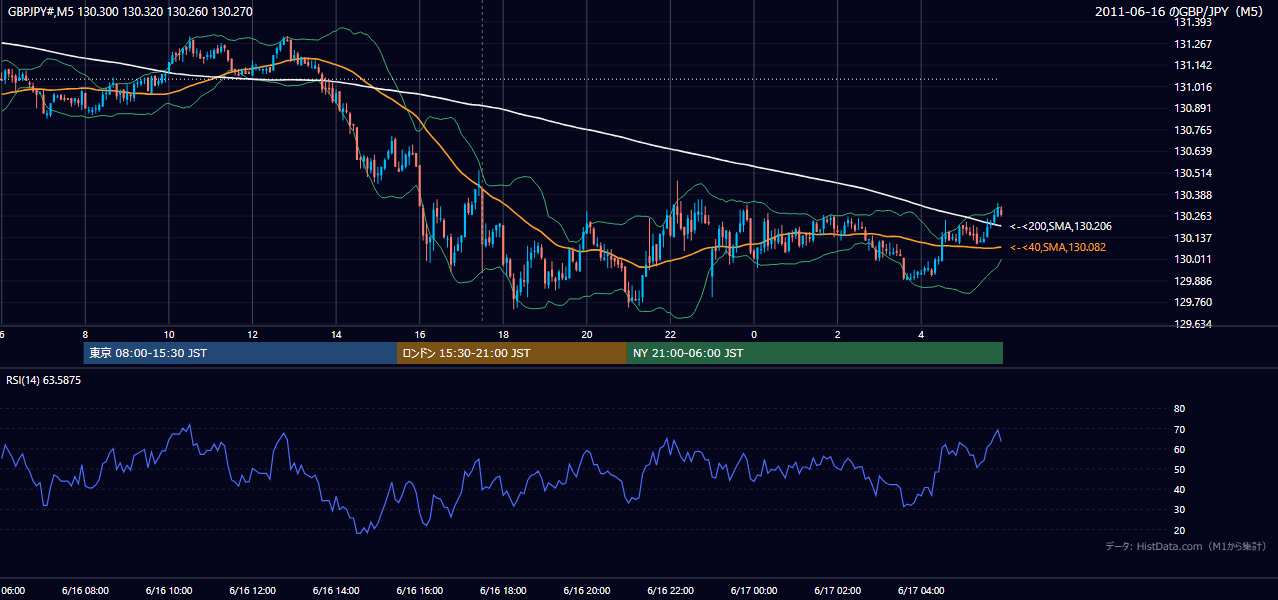This screenshot has height=600, width=1278.
Task: Click the 130.514 price axis label
Action: tap(1193, 173)
